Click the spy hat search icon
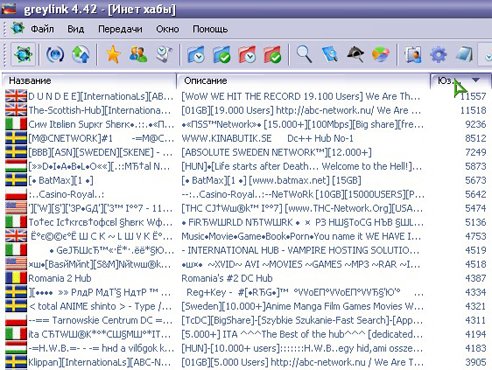492x370 pixels. [x=355, y=54]
